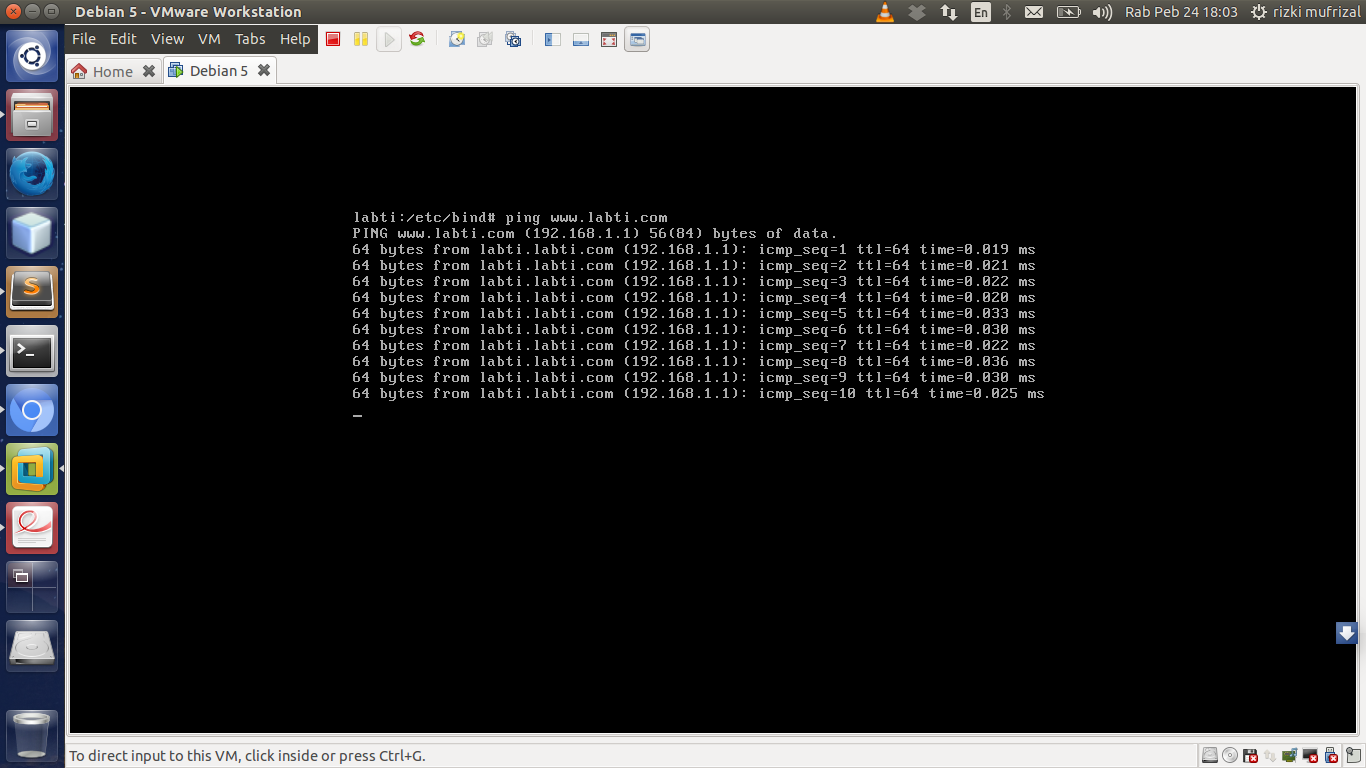
Task: Click the sound card status icon
Action: tap(1290, 755)
